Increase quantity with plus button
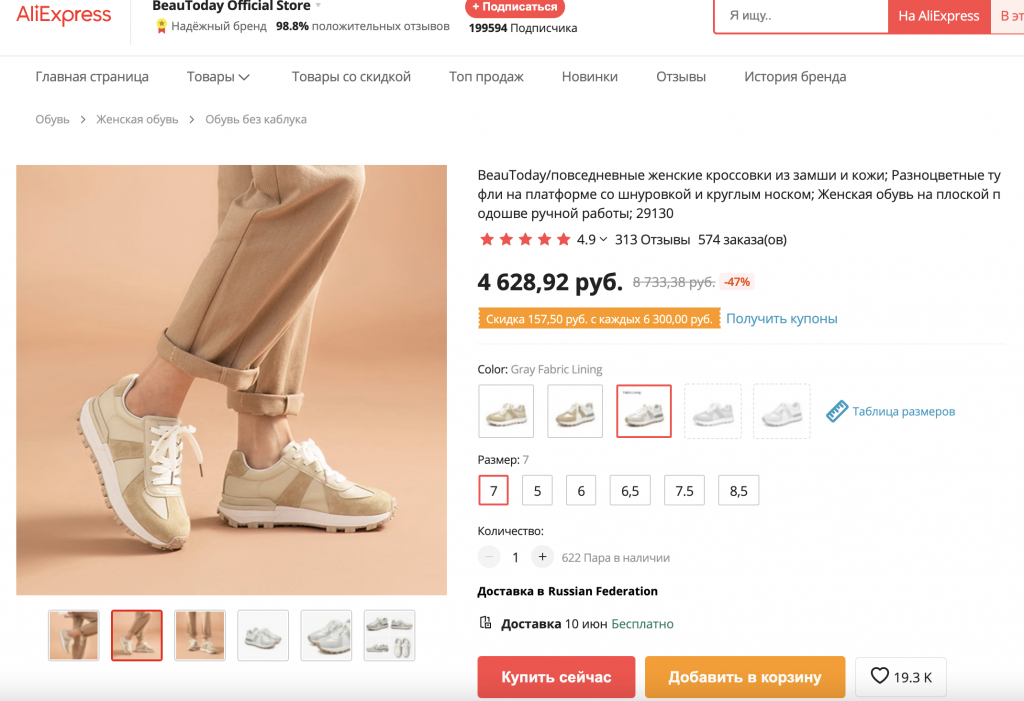 [542, 557]
